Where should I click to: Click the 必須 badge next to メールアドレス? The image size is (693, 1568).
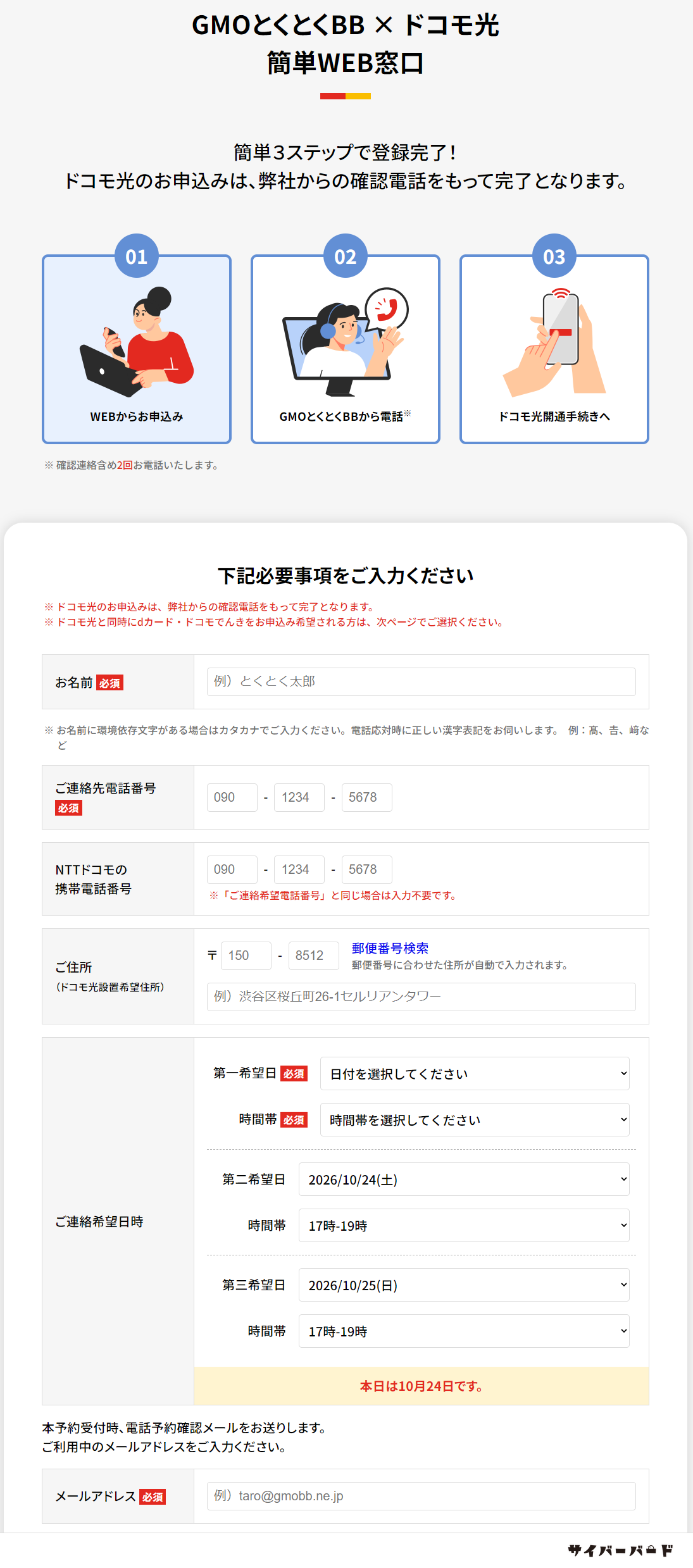click(153, 1497)
